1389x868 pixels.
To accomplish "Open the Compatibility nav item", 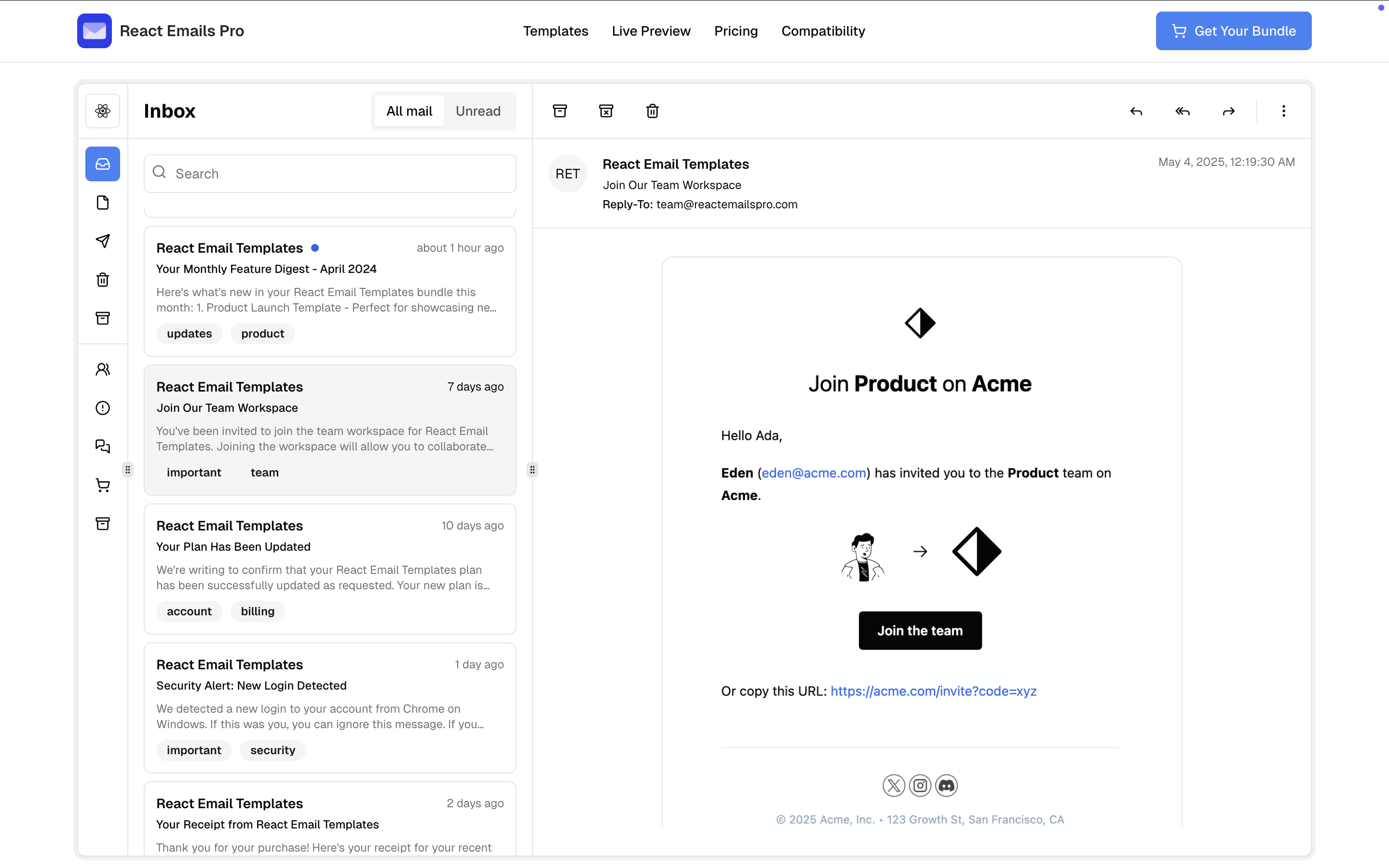I will point(823,31).
